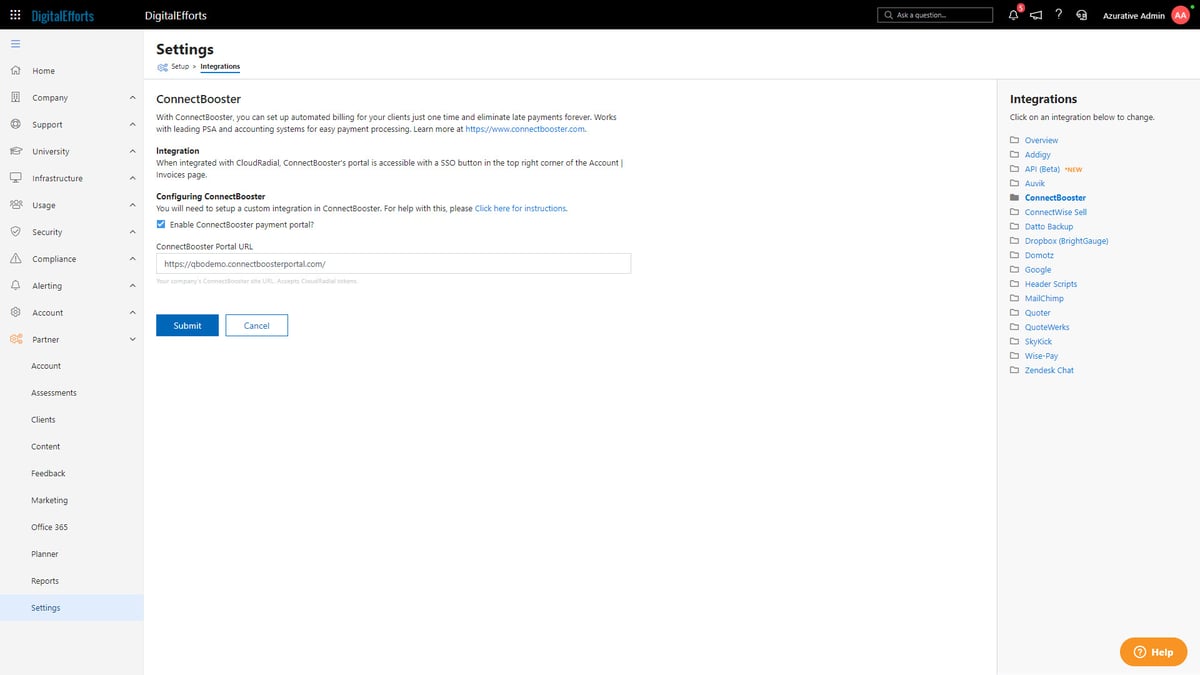Select the Settings menu item
Screen dimensions: 1200x675
pos(71,608)
